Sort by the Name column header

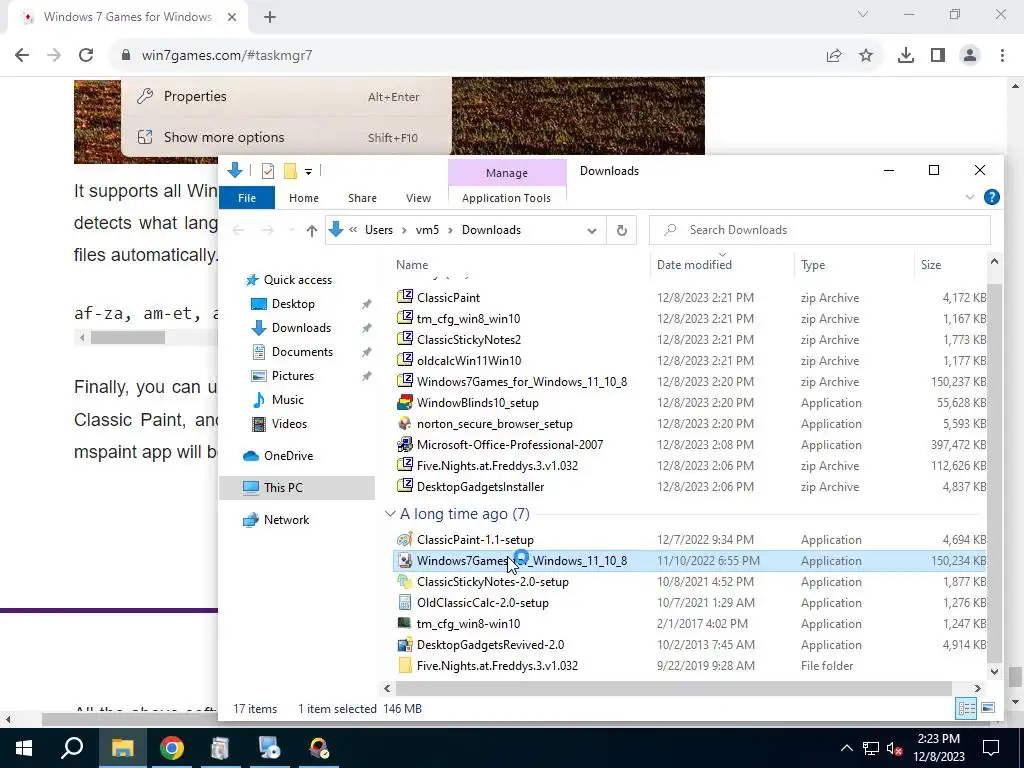click(x=412, y=265)
